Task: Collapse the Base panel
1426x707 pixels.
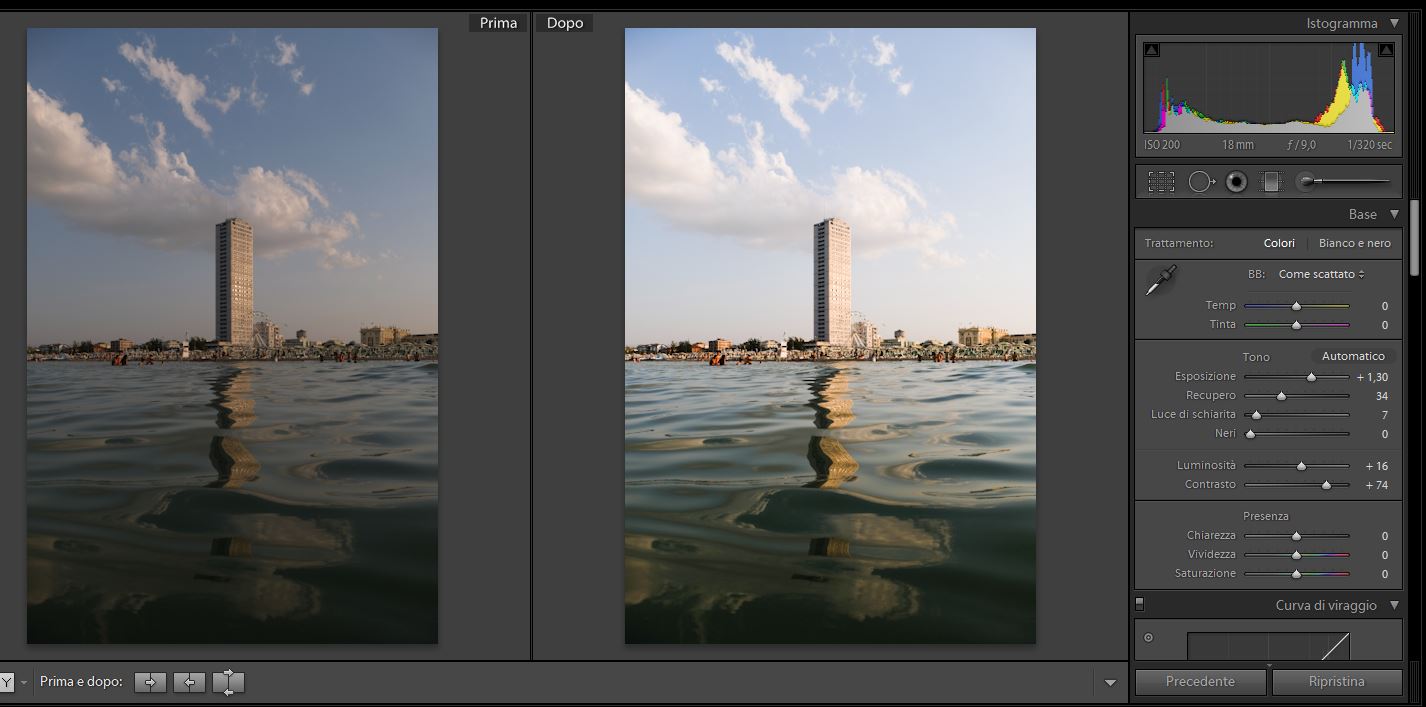Action: pos(1394,214)
